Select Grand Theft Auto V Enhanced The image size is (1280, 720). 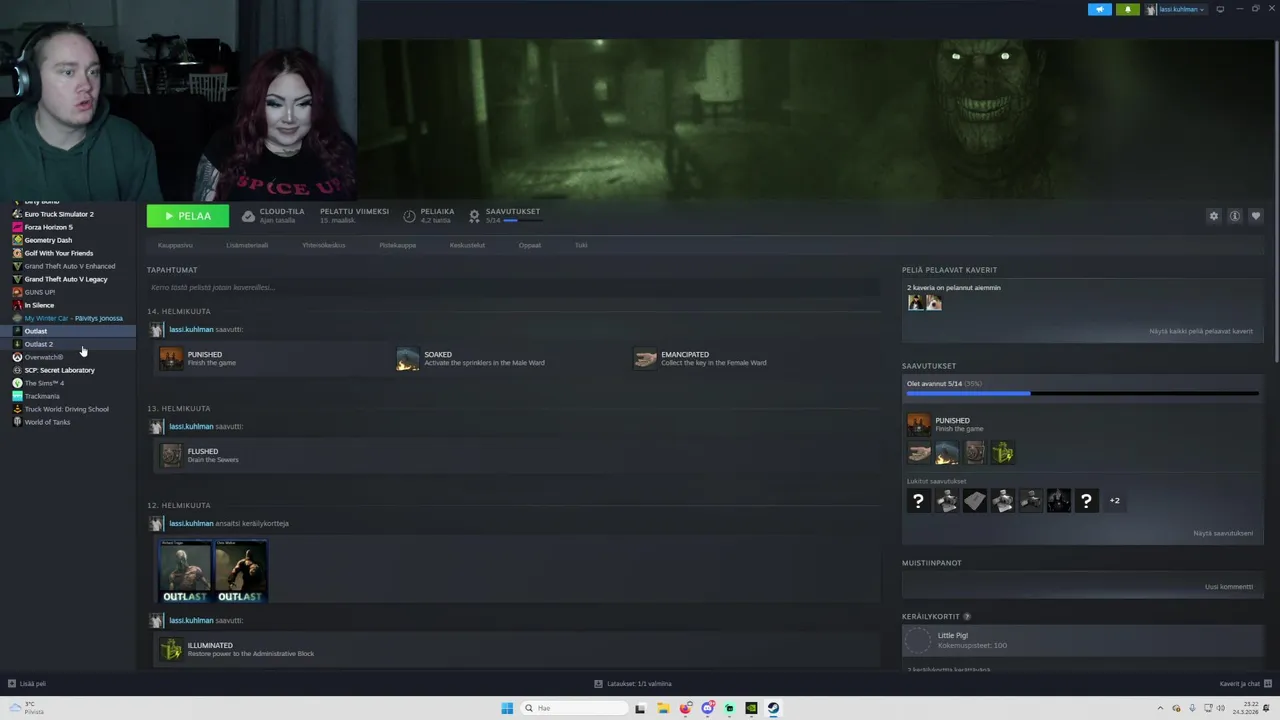tap(70, 266)
